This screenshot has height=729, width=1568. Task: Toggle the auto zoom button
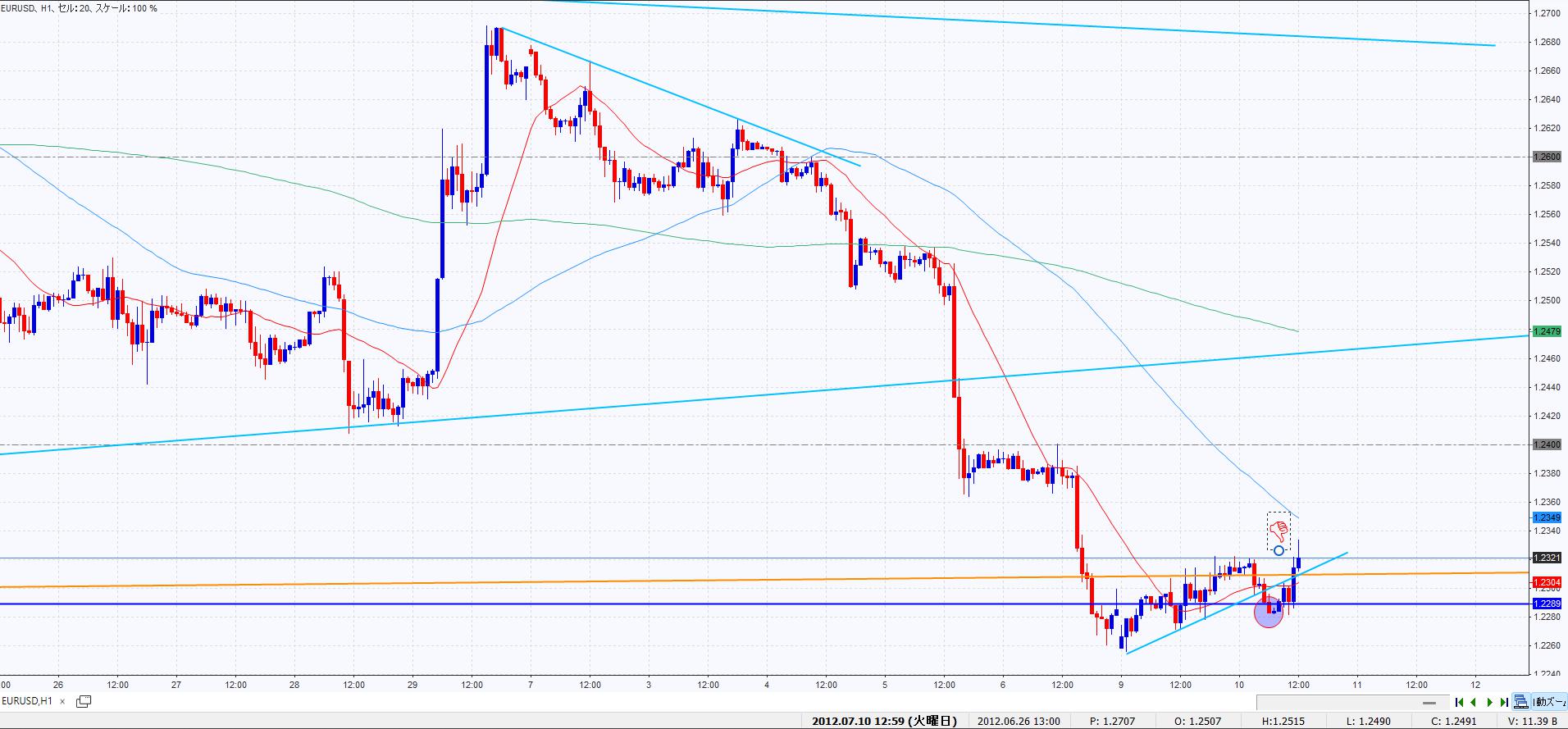tap(1550, 702)
